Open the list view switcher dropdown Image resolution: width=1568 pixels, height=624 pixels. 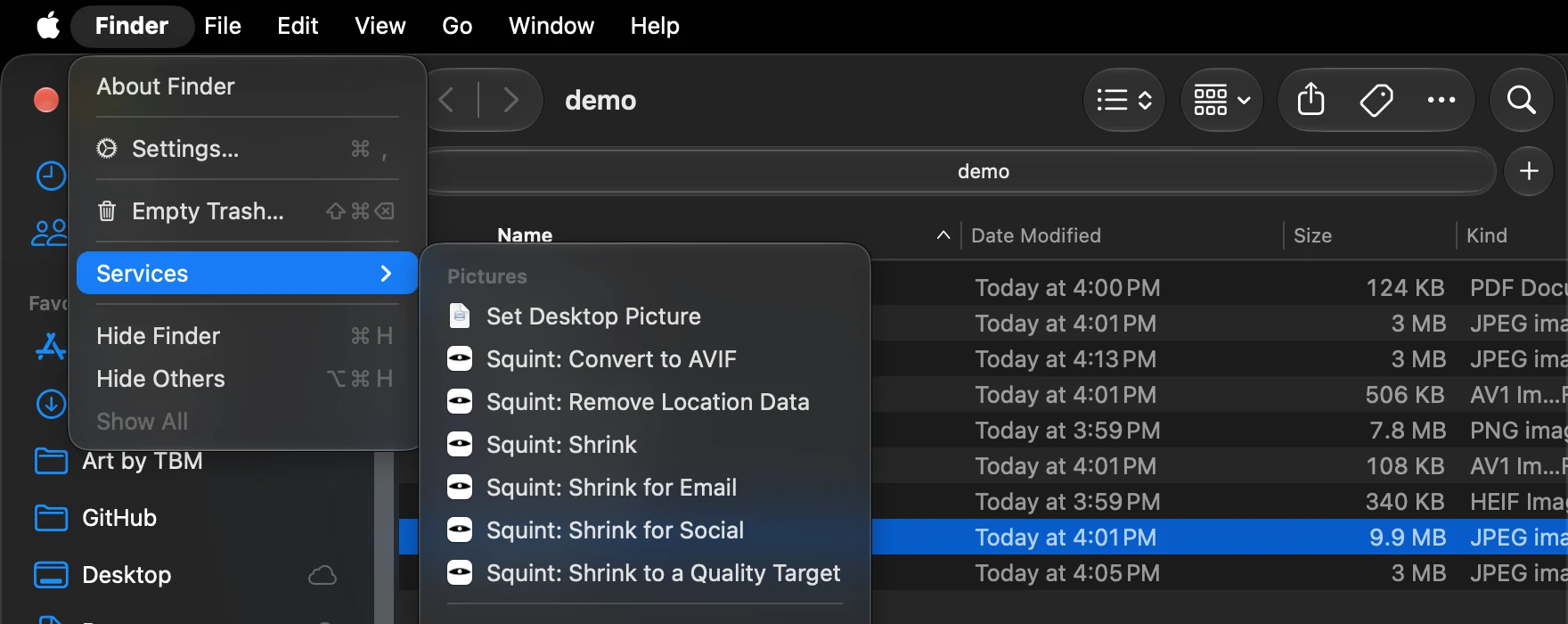1124,100
